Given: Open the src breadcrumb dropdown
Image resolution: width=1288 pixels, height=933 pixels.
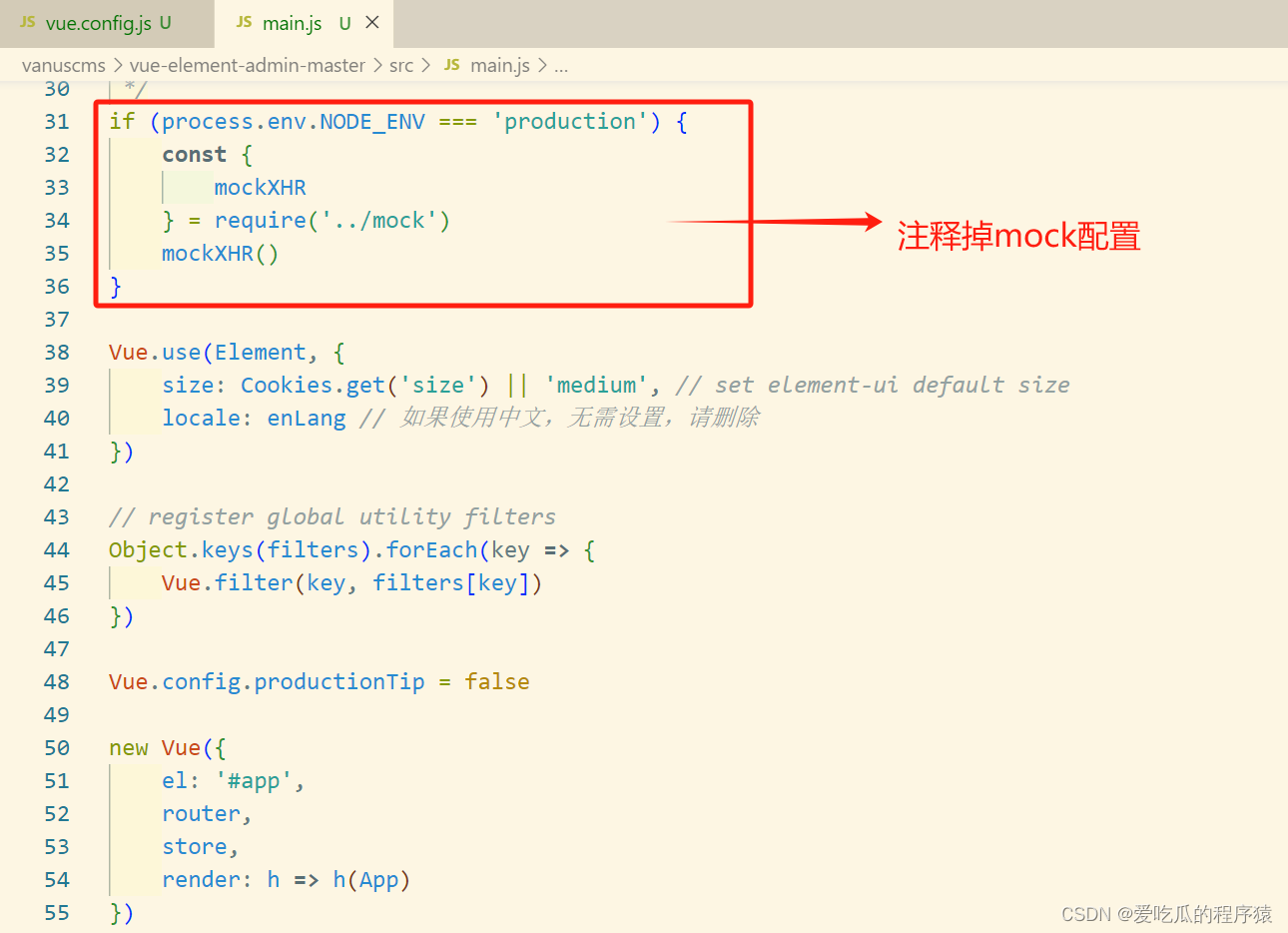Looking at the screenshot, I should [x=401, y=65].
